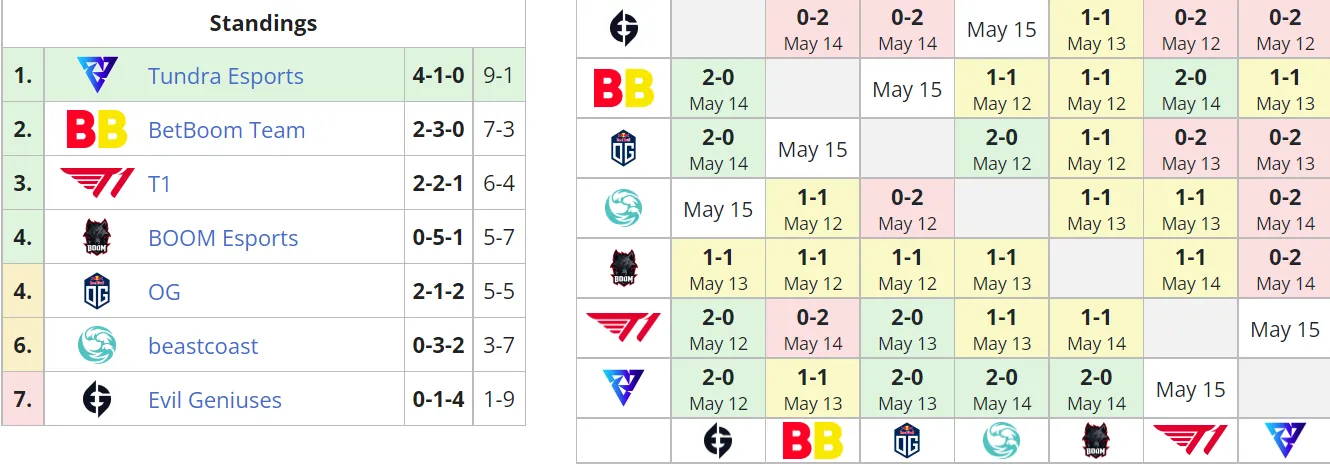Click BetBoom logo in crosstable bottom row
This screenshot has width=1330, height=464.
coord(813,441)
